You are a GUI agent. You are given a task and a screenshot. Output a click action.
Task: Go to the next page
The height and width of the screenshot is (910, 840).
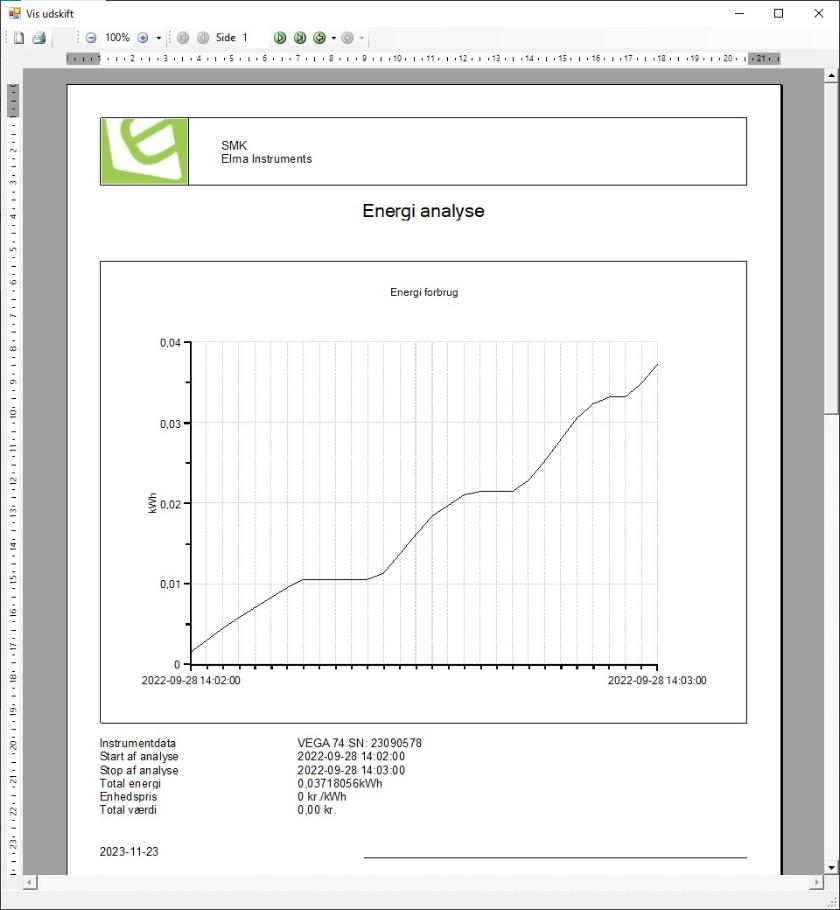tap(280, 38)
